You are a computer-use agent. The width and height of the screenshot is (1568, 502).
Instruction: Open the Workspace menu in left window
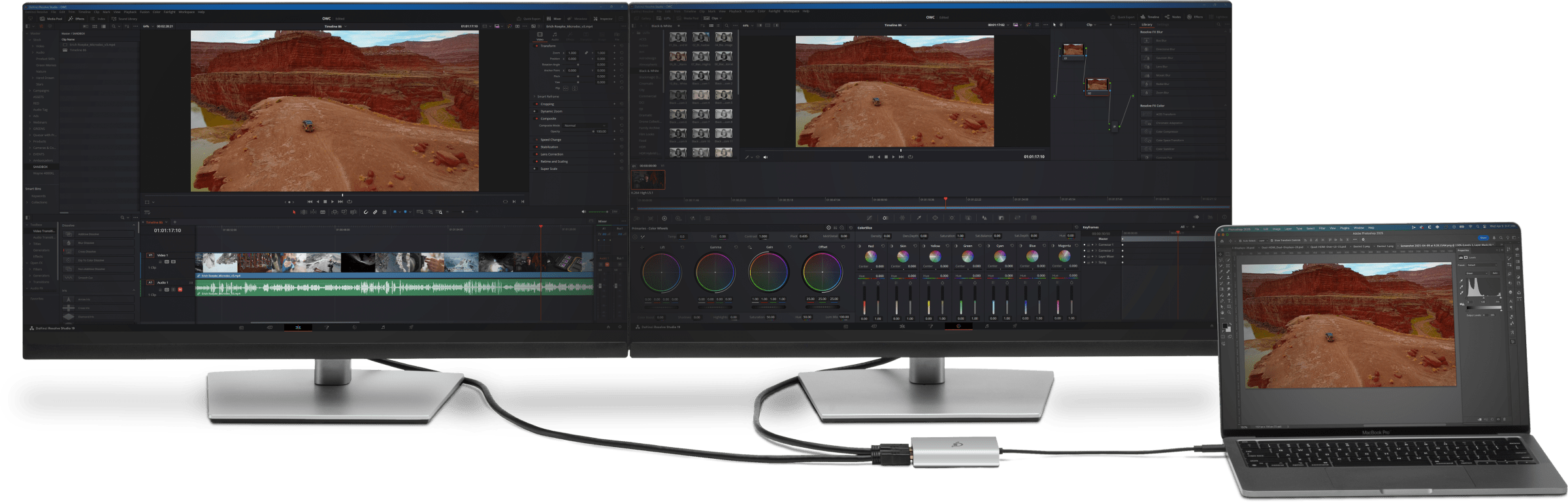coord(186,12)
